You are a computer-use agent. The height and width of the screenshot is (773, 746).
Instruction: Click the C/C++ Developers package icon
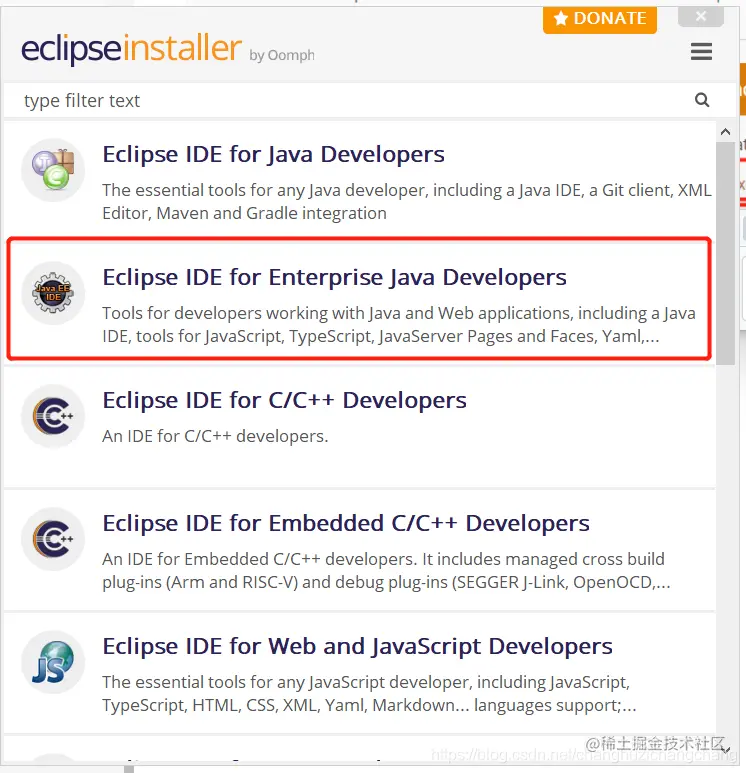(x=53, y=416)
